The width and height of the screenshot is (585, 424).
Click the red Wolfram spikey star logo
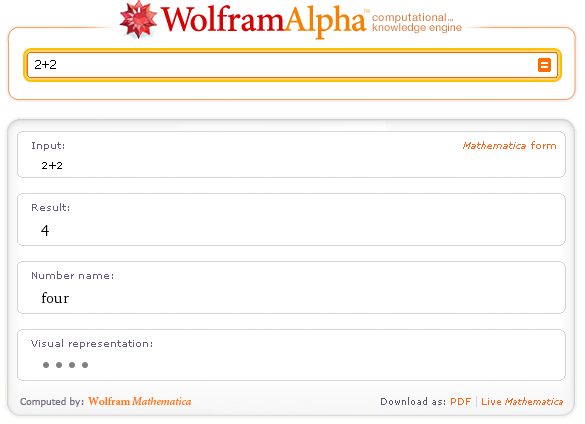coord(138,19)
